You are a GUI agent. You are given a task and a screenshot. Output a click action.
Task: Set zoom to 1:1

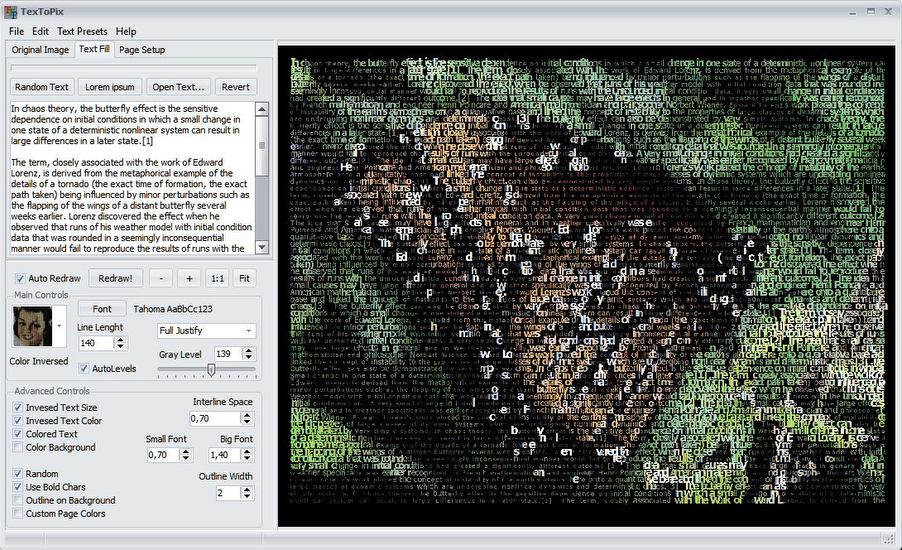click(x=217, y=278)
